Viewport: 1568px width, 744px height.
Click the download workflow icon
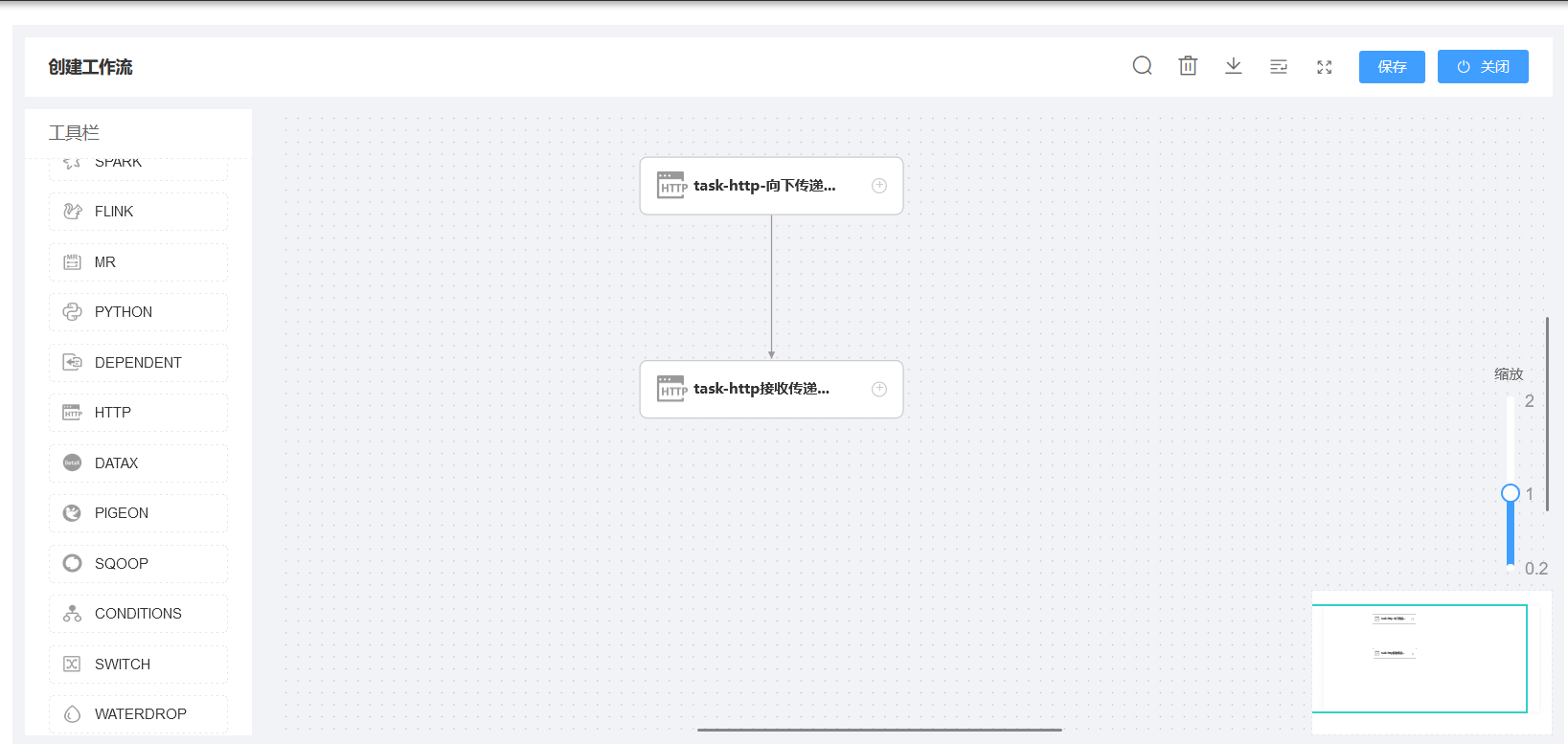click(1233, 66)
